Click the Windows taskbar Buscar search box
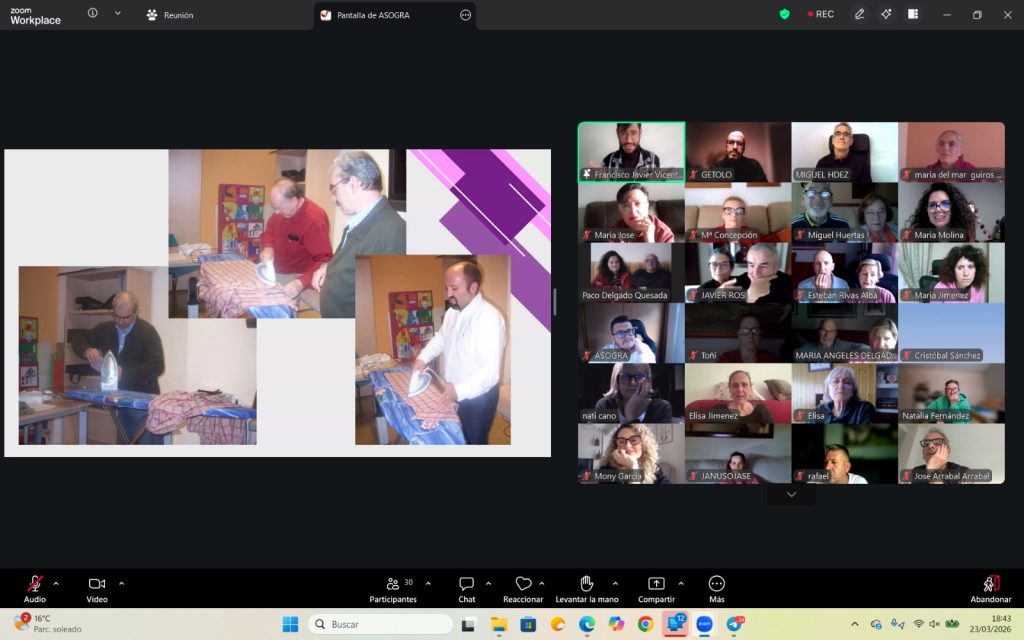The height and width of the screenshot is (640, 1024). pyautogui.click(x=380, y=624)
